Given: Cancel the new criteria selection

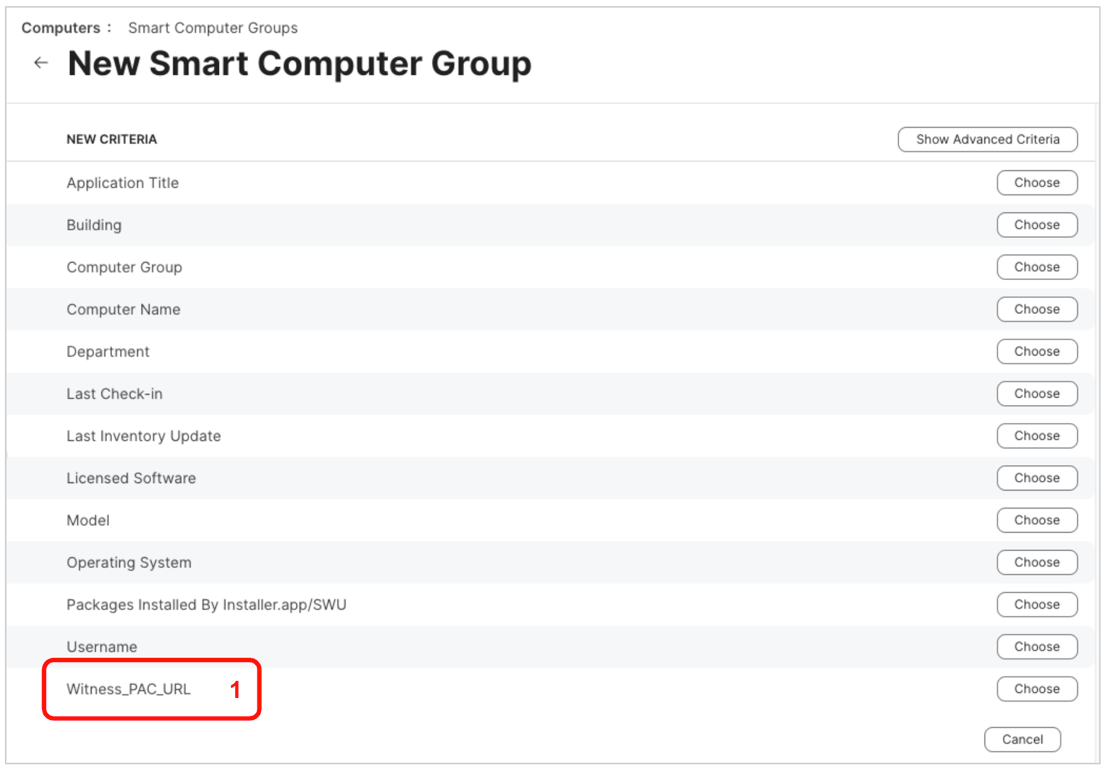Looking at the screenshot, I should coord(1022,740).
